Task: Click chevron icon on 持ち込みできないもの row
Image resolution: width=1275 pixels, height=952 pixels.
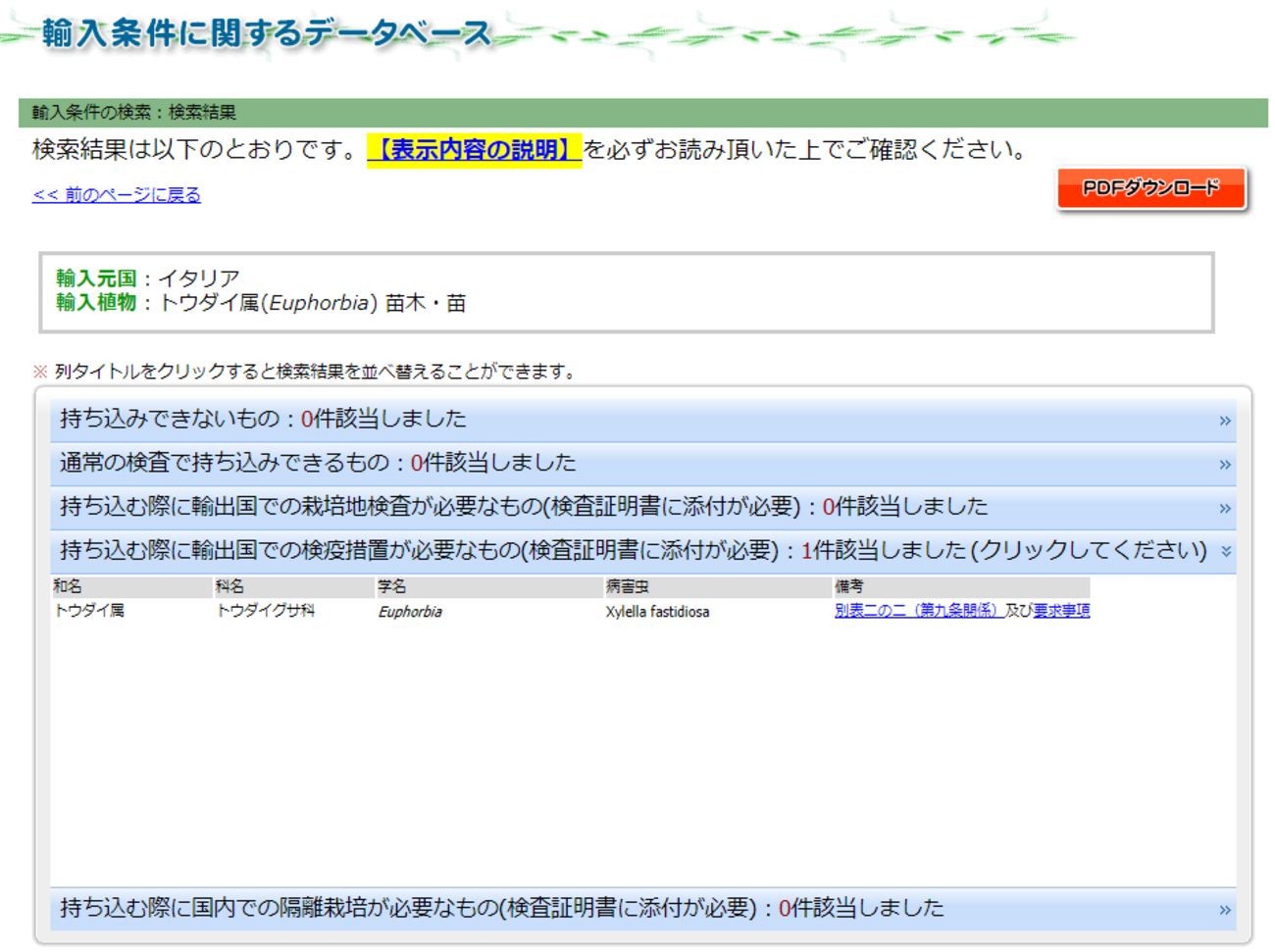Action: 1225,421
